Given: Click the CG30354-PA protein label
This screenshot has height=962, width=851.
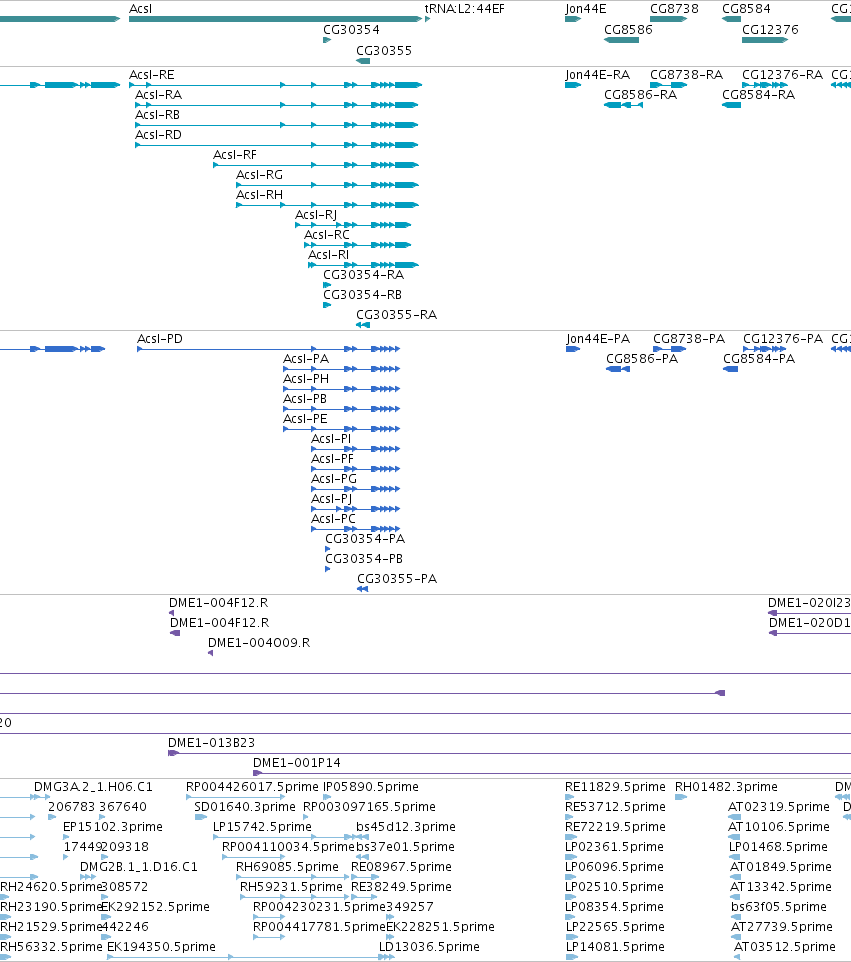Looking at the screenshot, I should 365,539.
